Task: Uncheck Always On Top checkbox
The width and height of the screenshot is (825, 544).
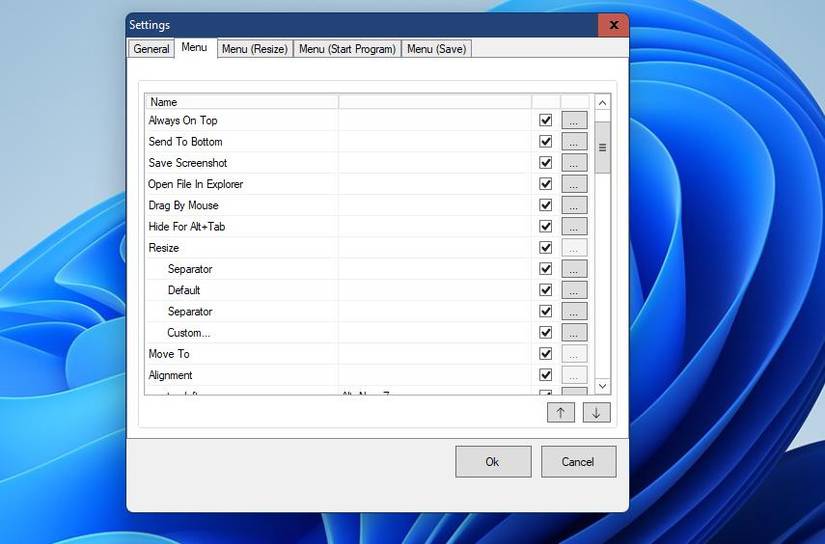Action: pyautogui.click(x=546, y=120)
